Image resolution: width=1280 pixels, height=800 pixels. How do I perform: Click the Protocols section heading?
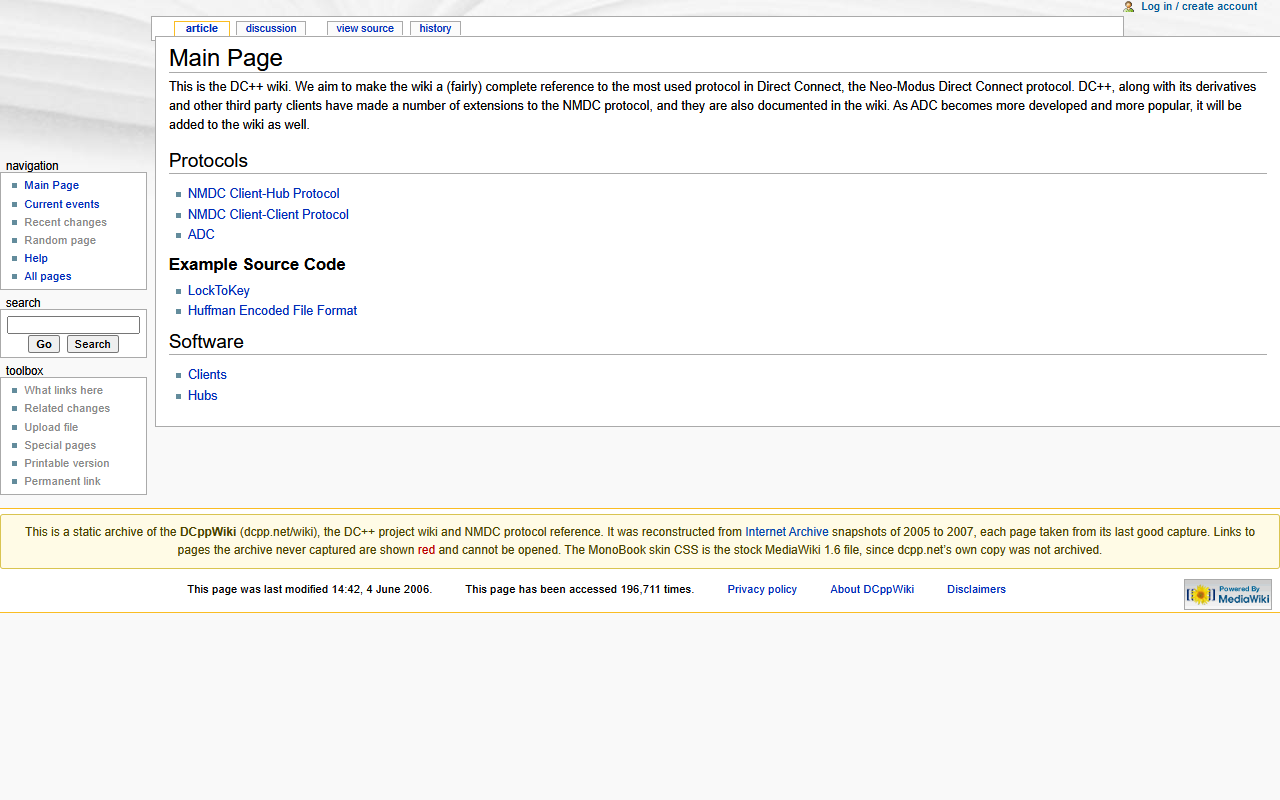tap(208, 161)
